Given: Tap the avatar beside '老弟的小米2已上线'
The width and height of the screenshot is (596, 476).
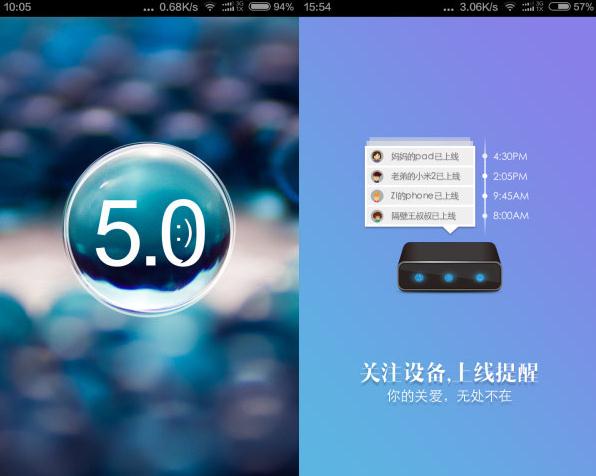Looking at the screenshot, I should 377,176.
